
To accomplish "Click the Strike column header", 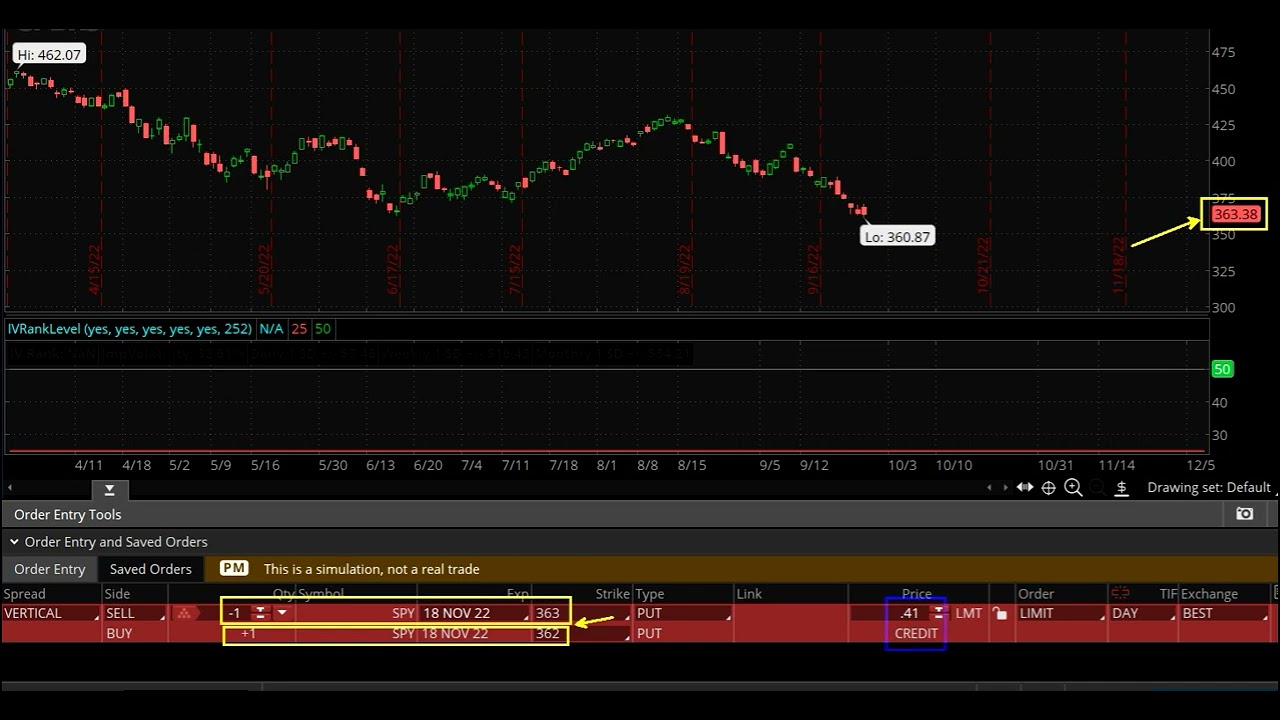I will tap(612, 593).
